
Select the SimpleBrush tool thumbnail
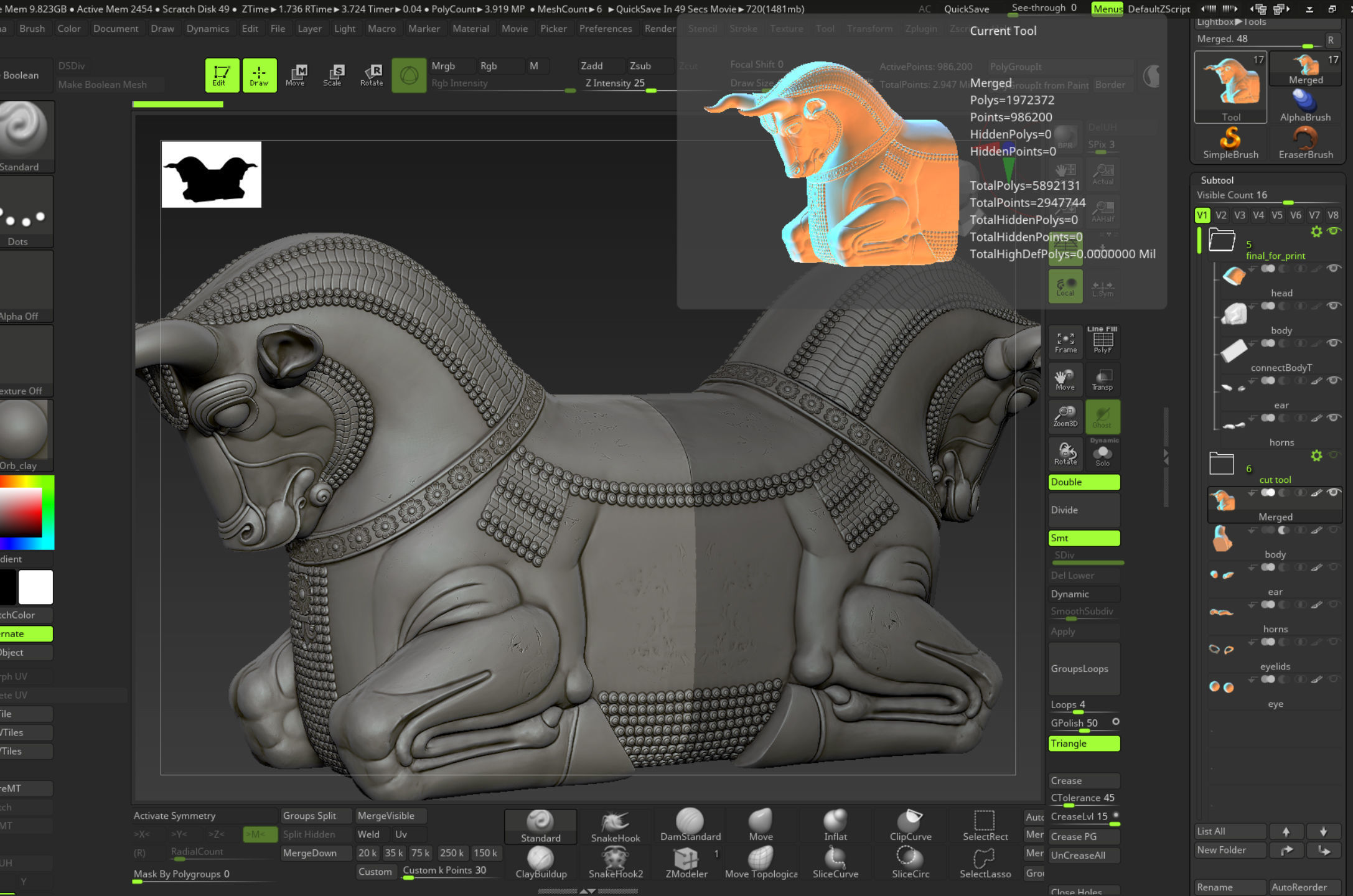click(1230, 143)
